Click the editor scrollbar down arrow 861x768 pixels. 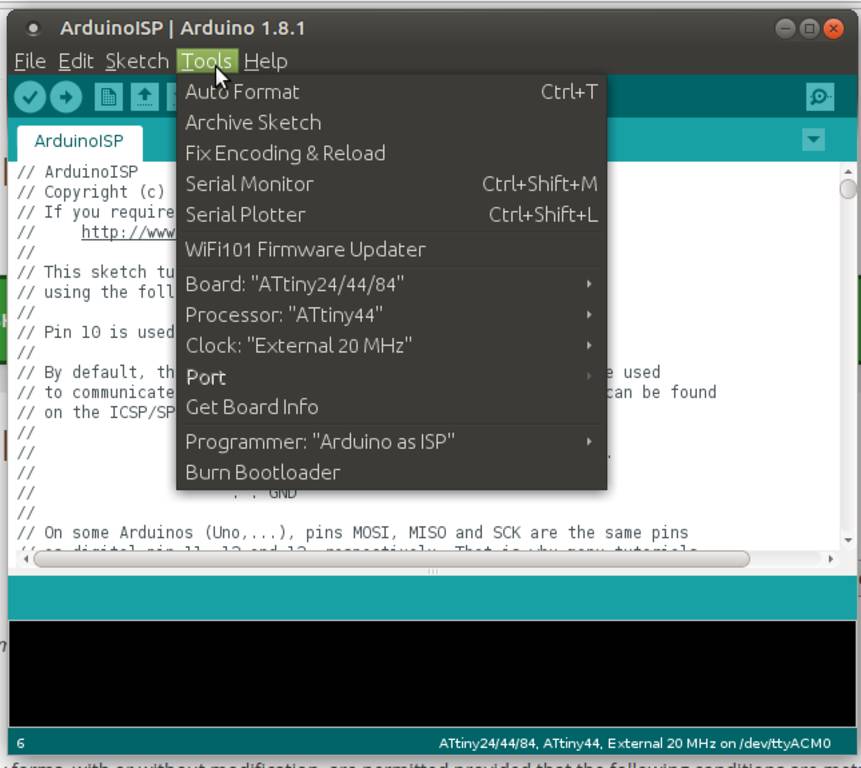coord(848,540)
